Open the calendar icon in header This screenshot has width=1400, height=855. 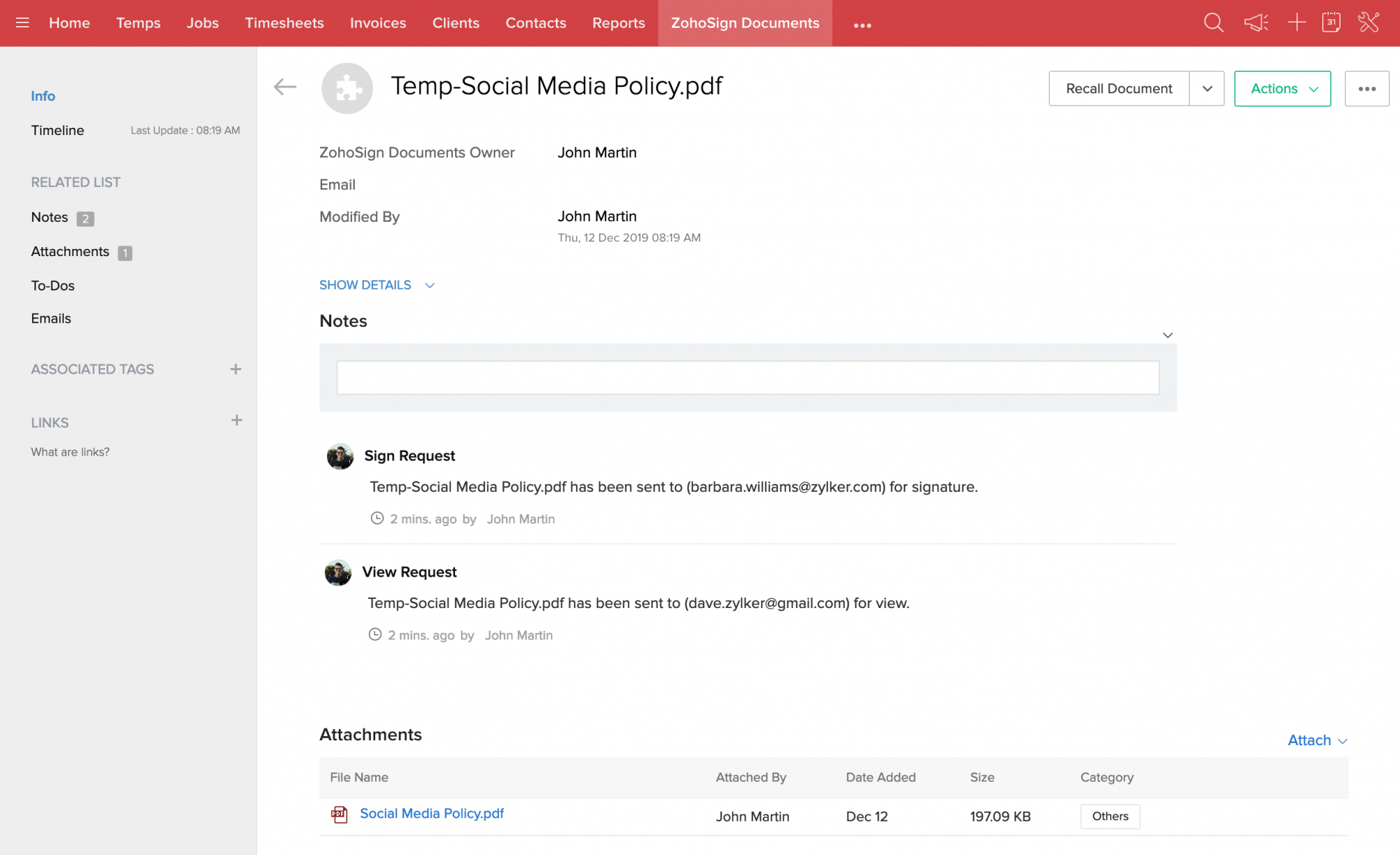(1331, 22)
